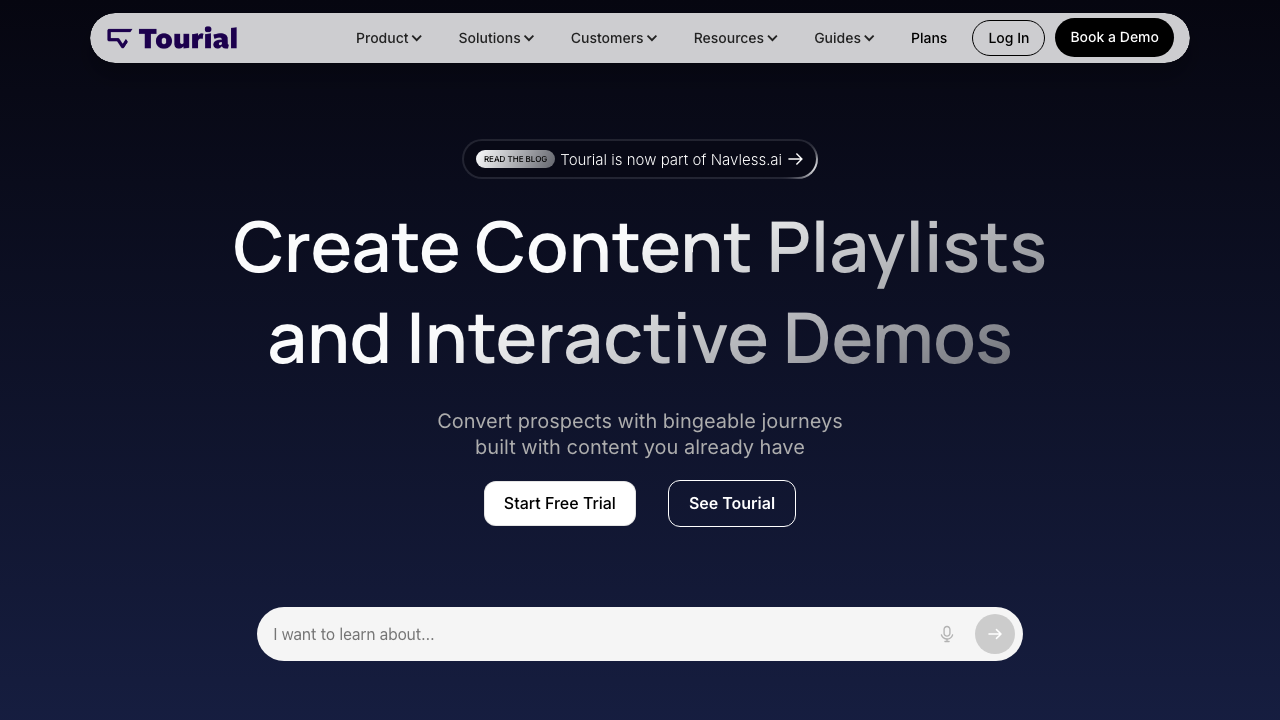Viewport: 1280px width, 720px height.
Task: Expand the Solutions menu
Action: pyautogui.click(x=495, y=38)
